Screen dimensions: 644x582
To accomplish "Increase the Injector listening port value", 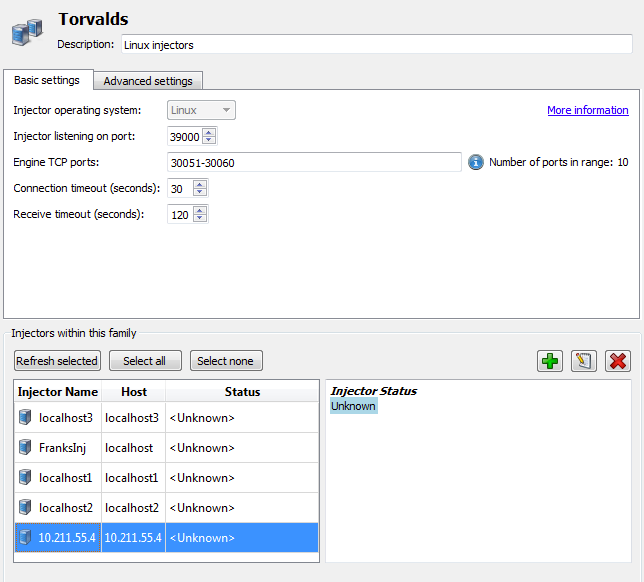I will coord(209,132).
